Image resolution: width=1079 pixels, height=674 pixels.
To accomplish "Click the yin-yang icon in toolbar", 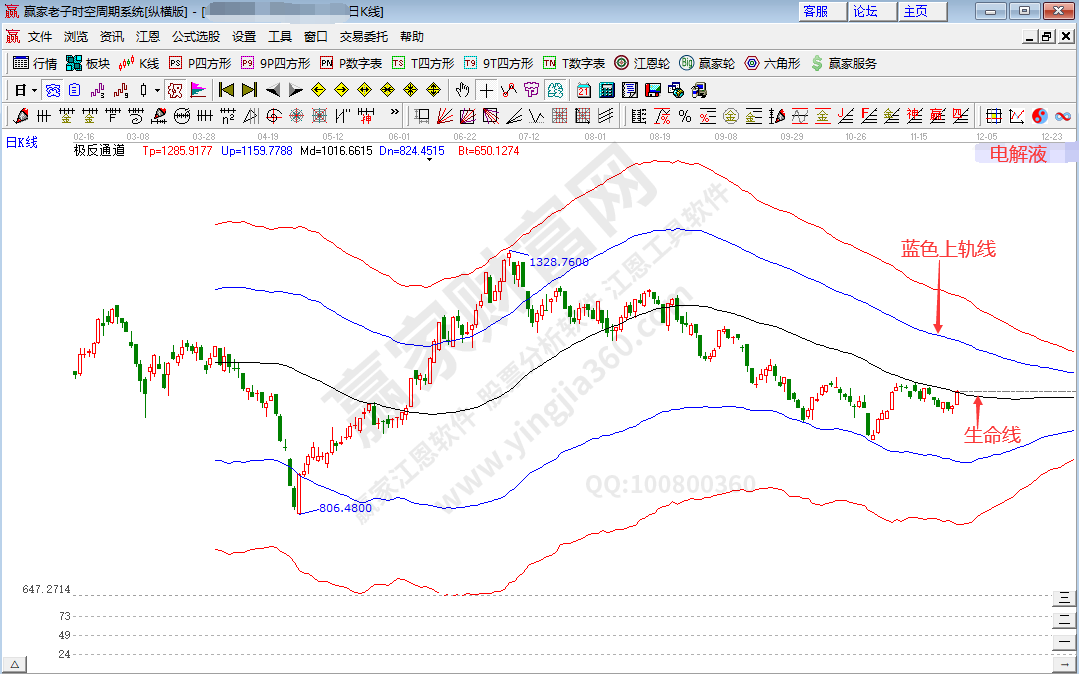I will [1040, 115].
